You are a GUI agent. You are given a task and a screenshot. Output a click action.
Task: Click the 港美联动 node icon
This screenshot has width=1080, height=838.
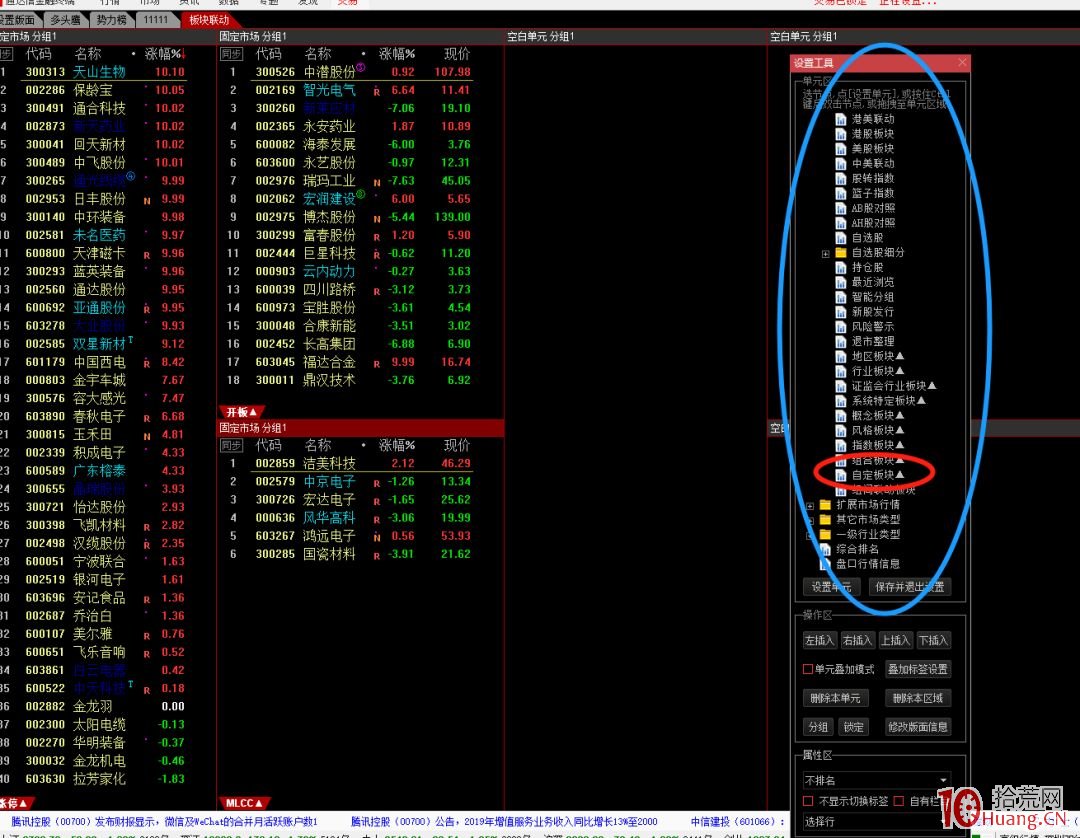[841, 119]
